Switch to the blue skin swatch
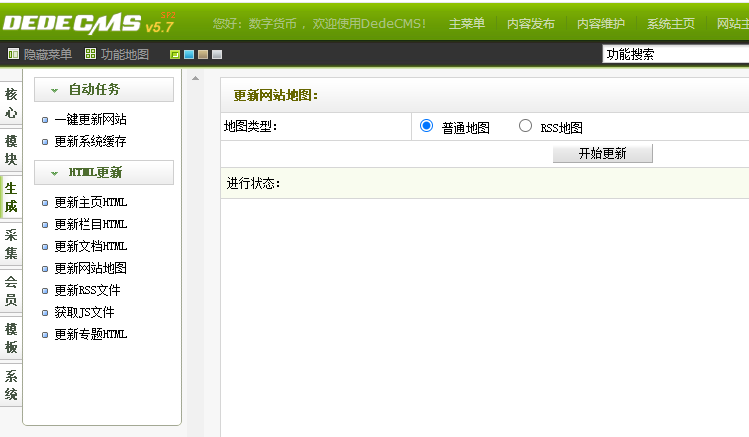This screenshot has width=749, height=437. [189, 54]
